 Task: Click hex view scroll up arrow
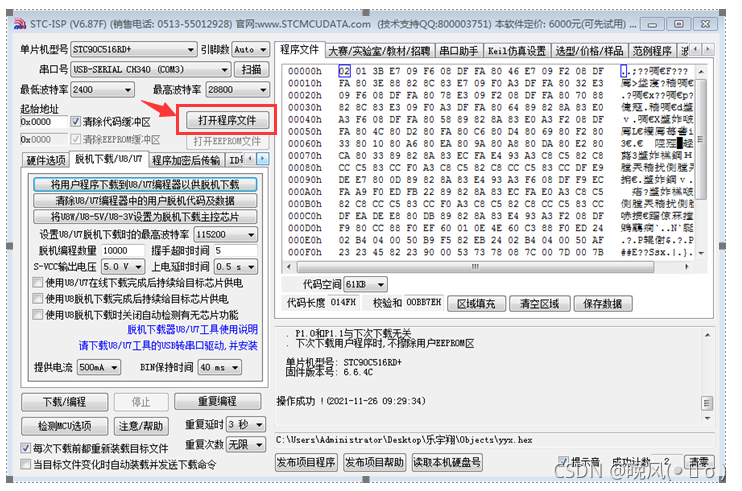[x=701, y=72]
